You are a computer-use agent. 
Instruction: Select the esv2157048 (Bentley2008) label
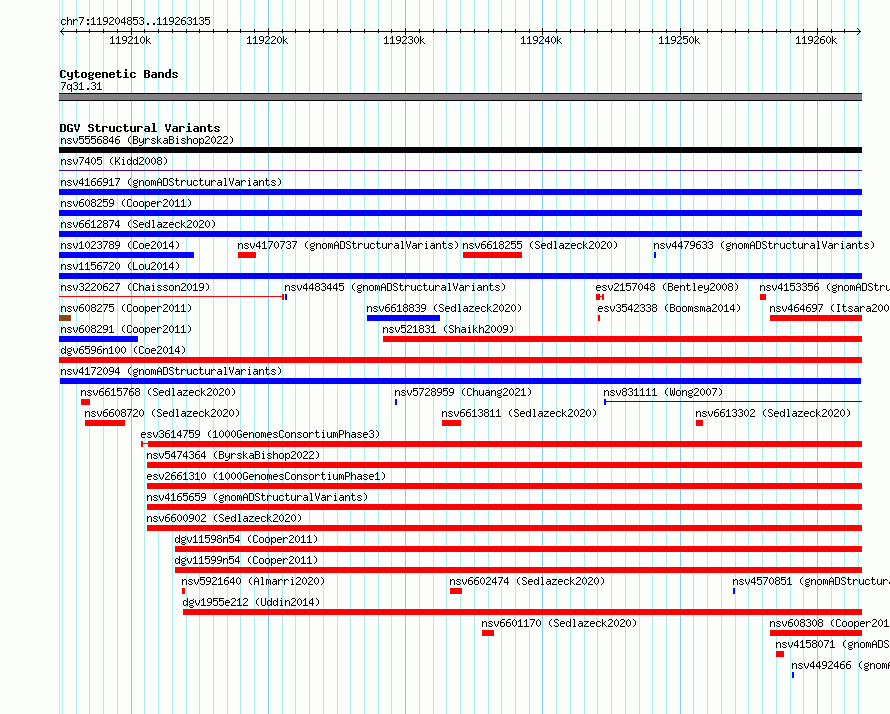coord(668,287)
